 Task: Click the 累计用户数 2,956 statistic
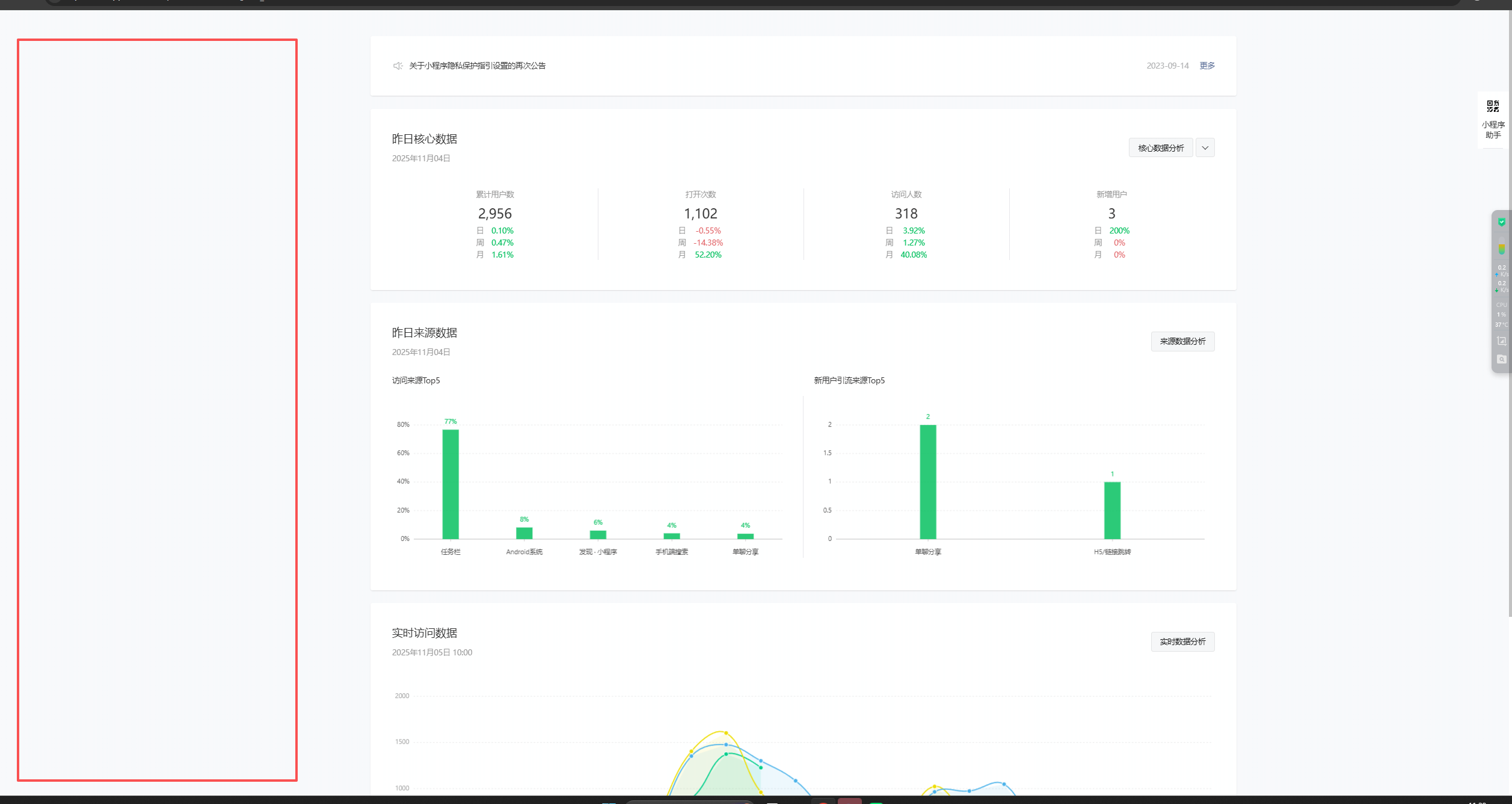494,214
